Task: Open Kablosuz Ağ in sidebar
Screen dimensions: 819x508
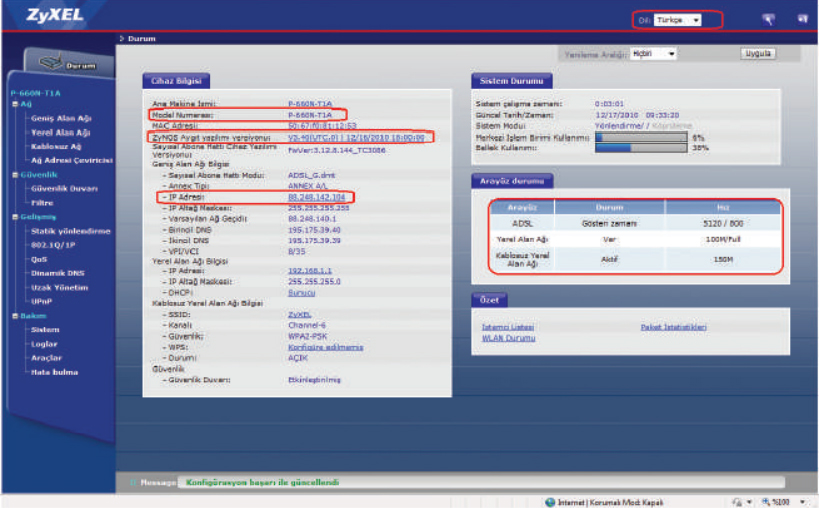Action: click(x=55, y=146)
